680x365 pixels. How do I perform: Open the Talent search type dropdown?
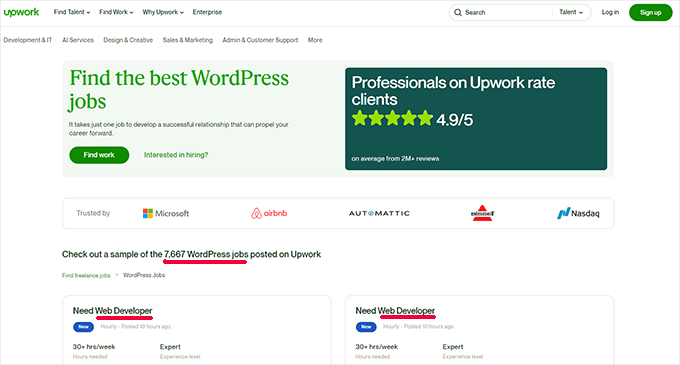(571, 12)
